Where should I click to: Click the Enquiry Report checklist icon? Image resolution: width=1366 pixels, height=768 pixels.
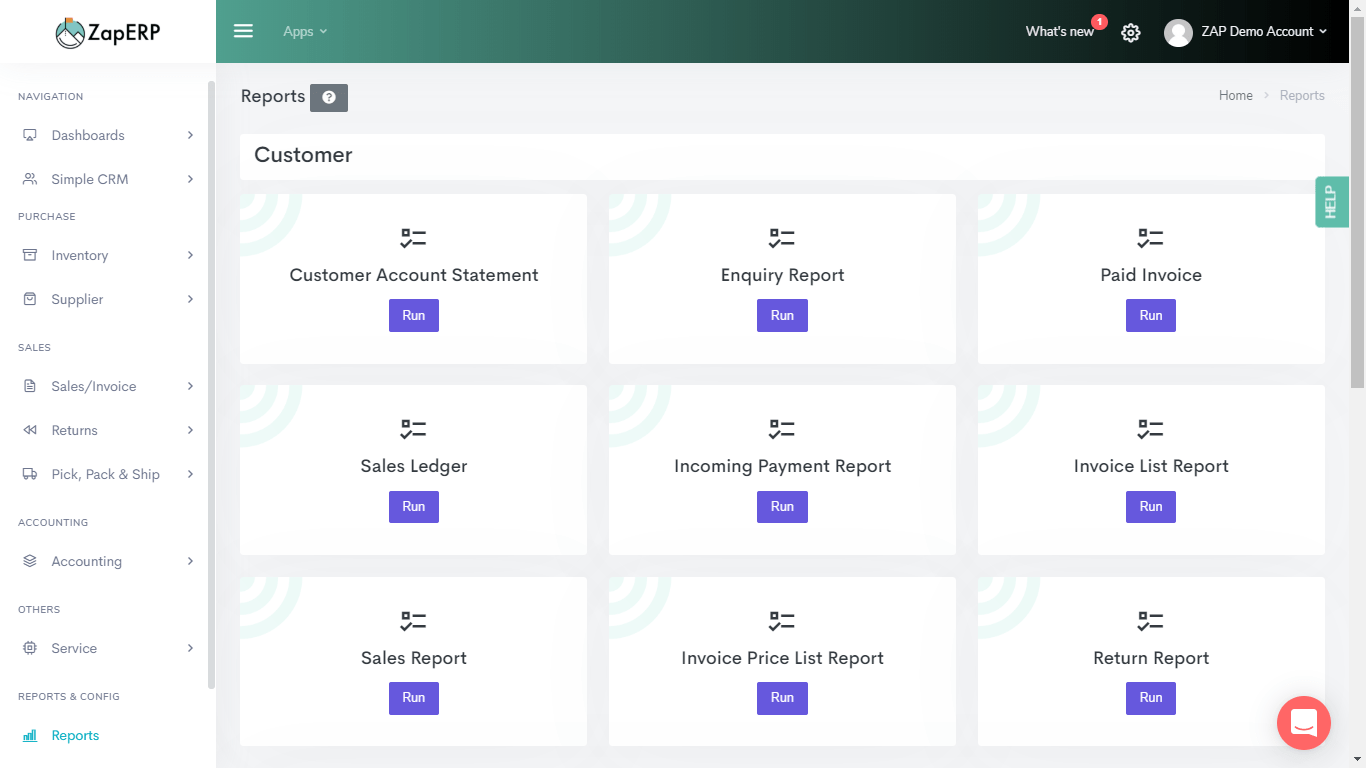782,238
